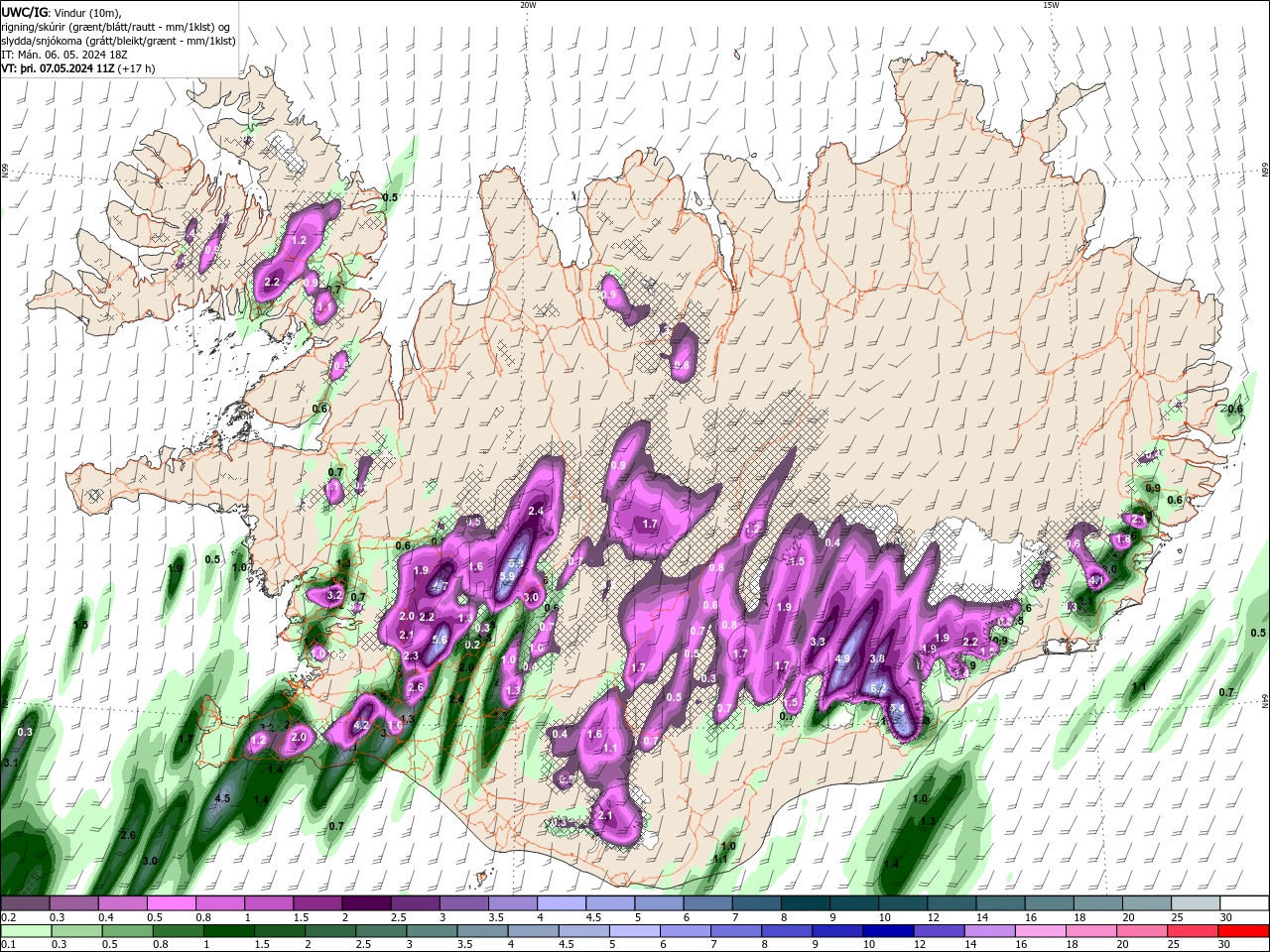Click the "UWC/IG" title text

coord(25,11)
